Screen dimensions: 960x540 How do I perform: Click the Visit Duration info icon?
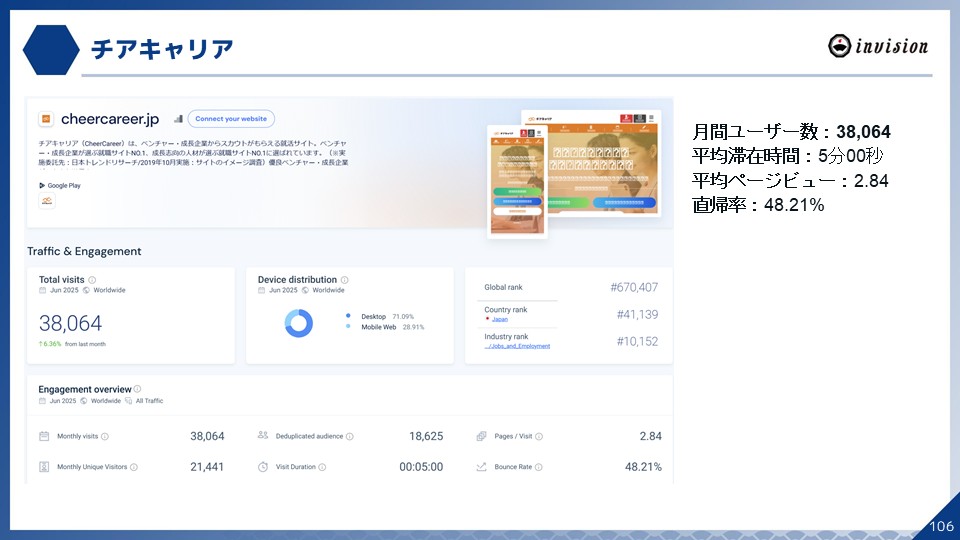(322, 467)
